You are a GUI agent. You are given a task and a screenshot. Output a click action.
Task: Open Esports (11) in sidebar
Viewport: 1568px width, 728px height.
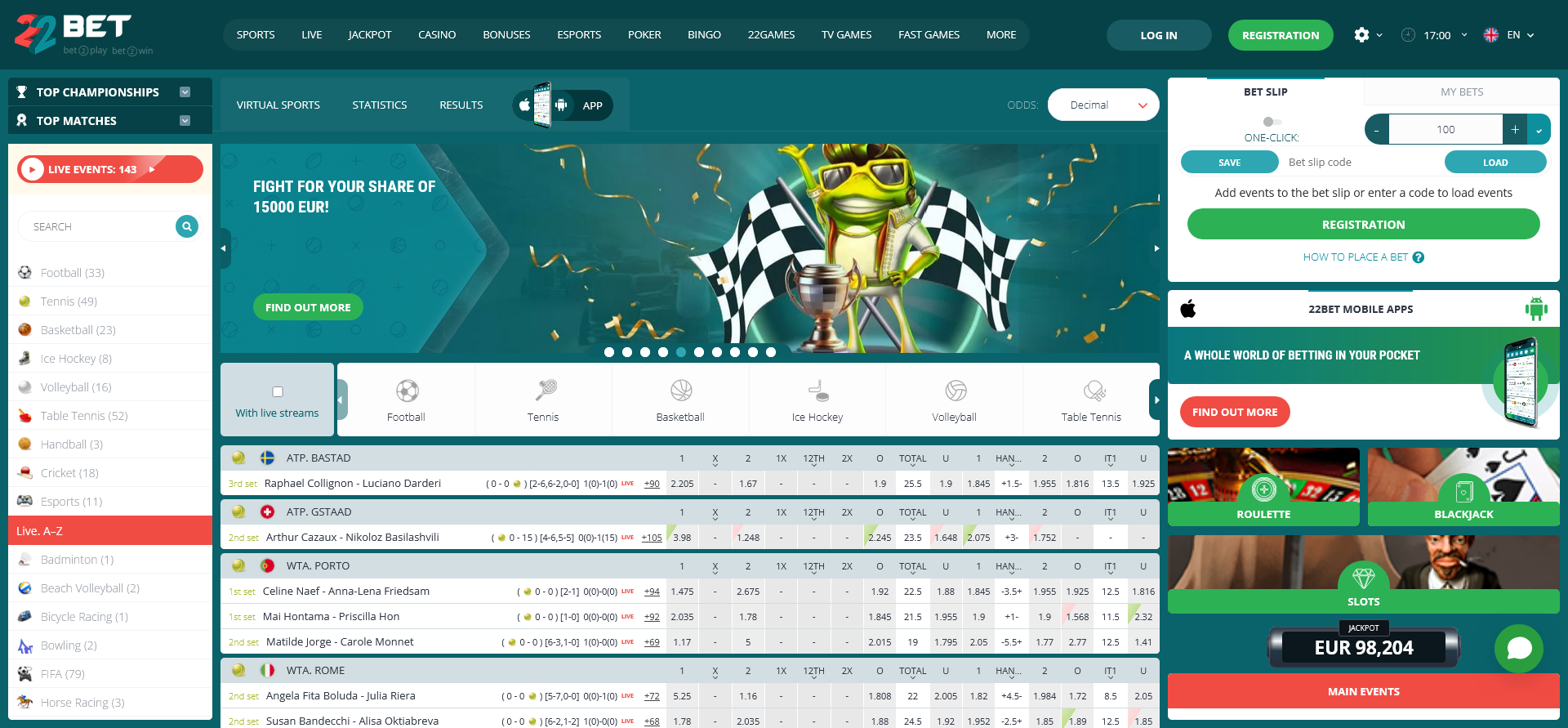click(110, 502)
